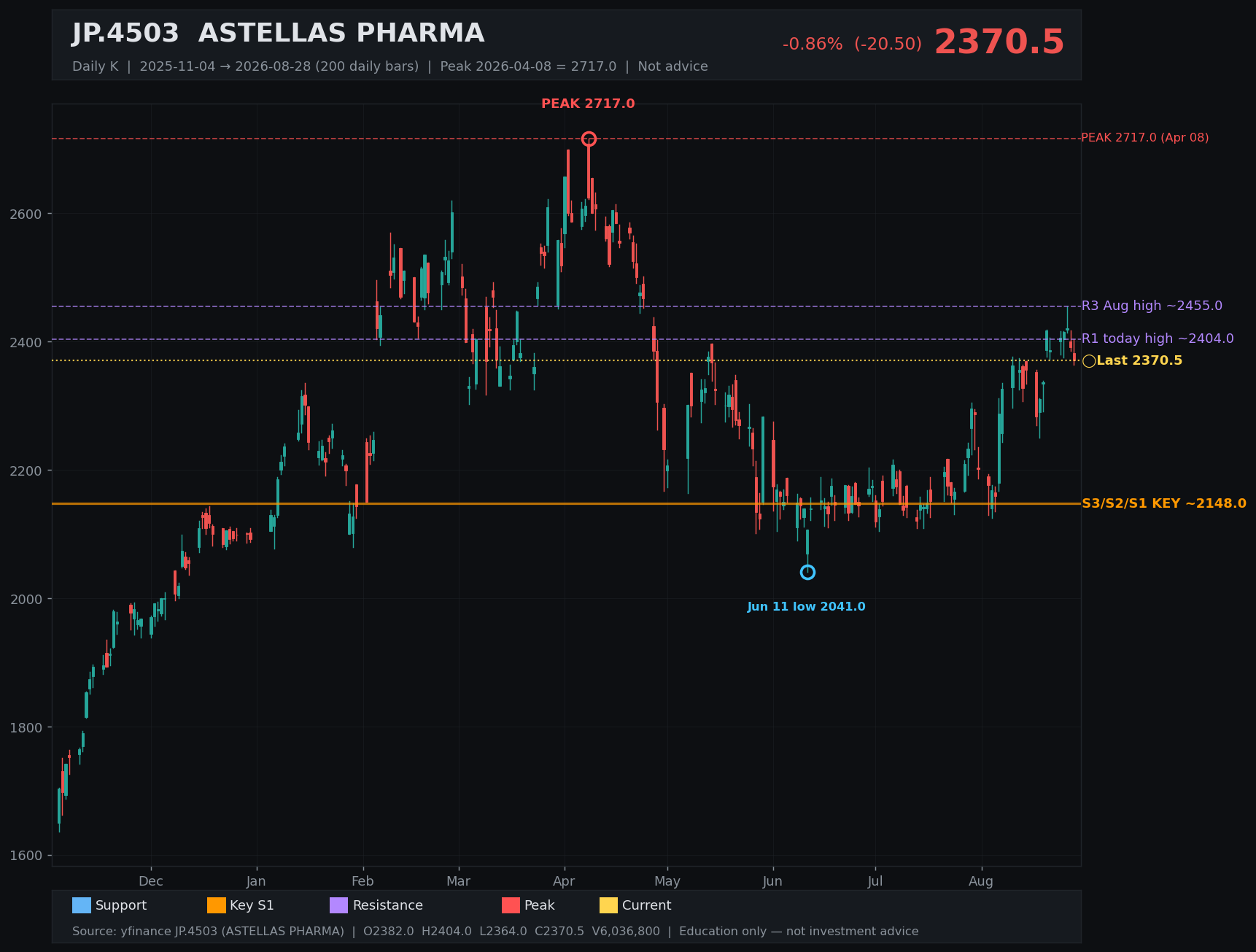Image resolution: width=1256 pixels, height=952 pixels.
Task: Click the 'R1 today high ~2404.0' label
Action: 1158,338
